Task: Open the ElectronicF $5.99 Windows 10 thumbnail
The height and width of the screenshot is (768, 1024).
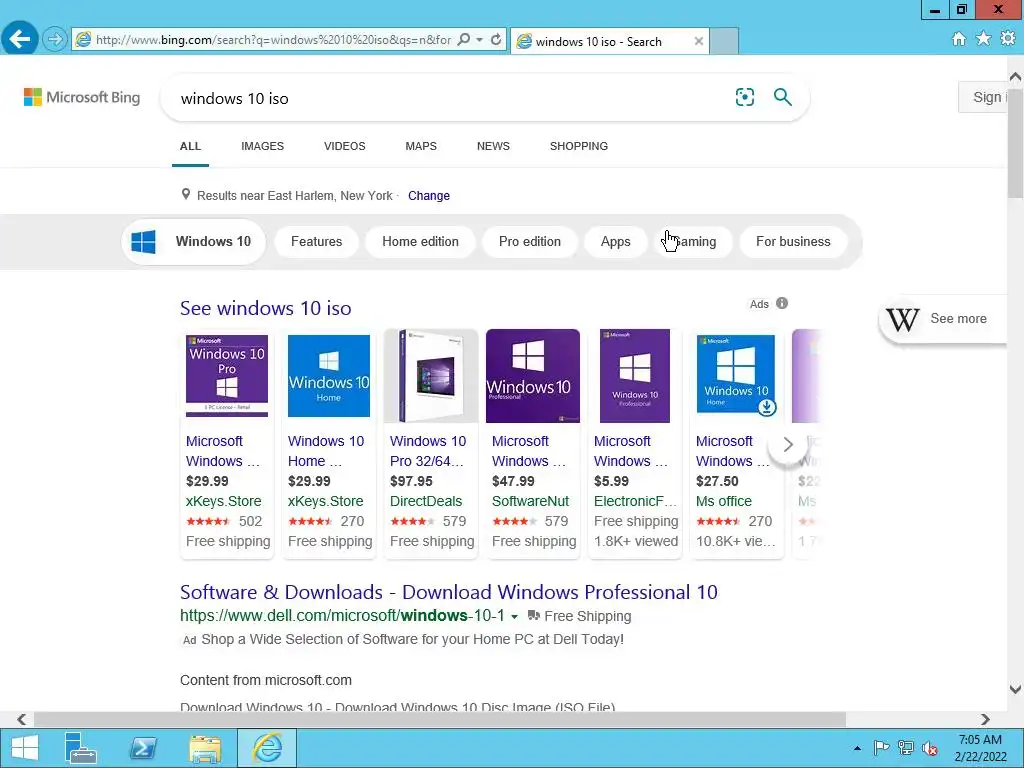Action: pos(635,376)
